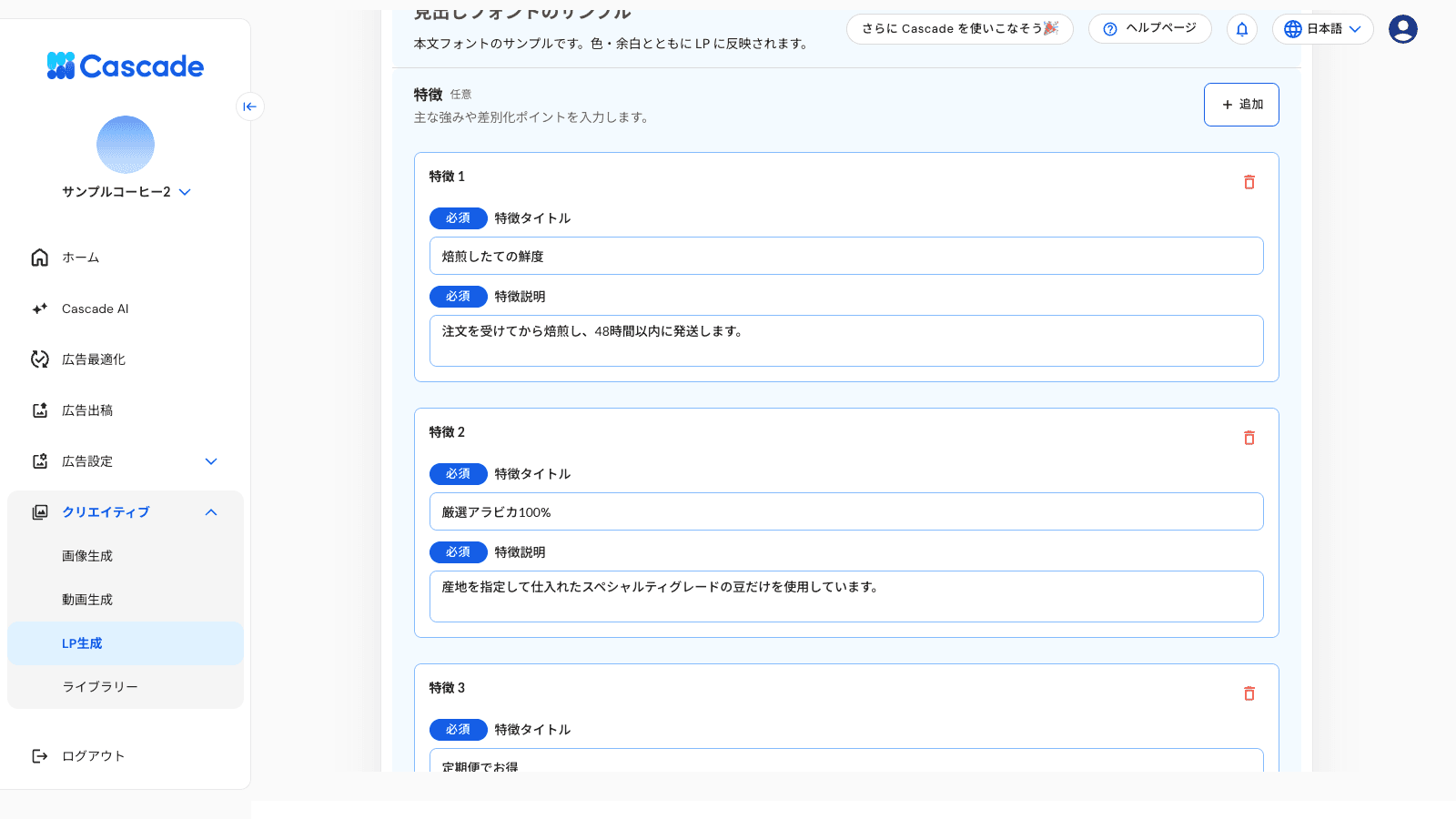Open the 日本語 language dropdown

click(1323, 29)
